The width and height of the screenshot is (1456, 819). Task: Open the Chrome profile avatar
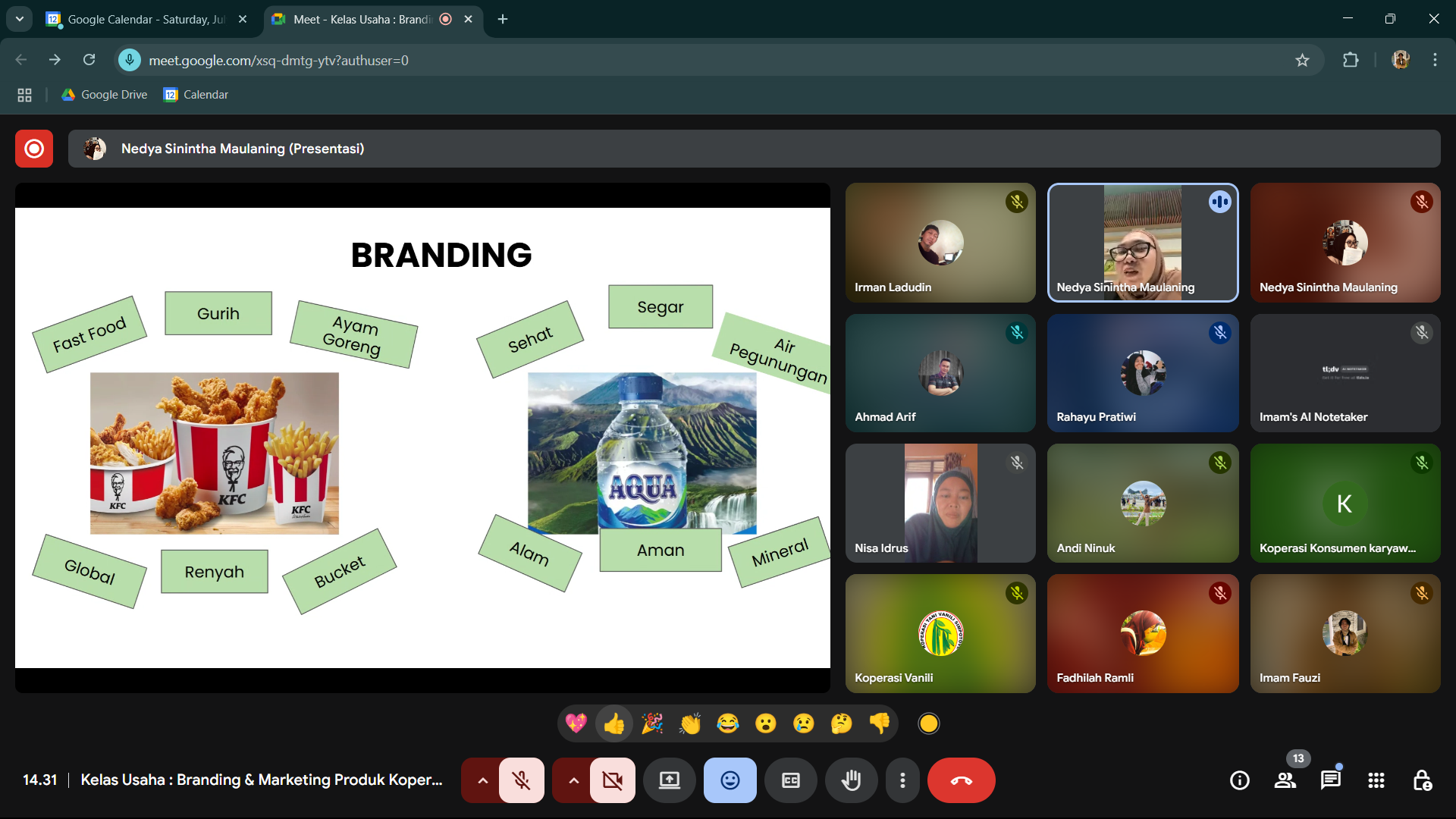1401,60
